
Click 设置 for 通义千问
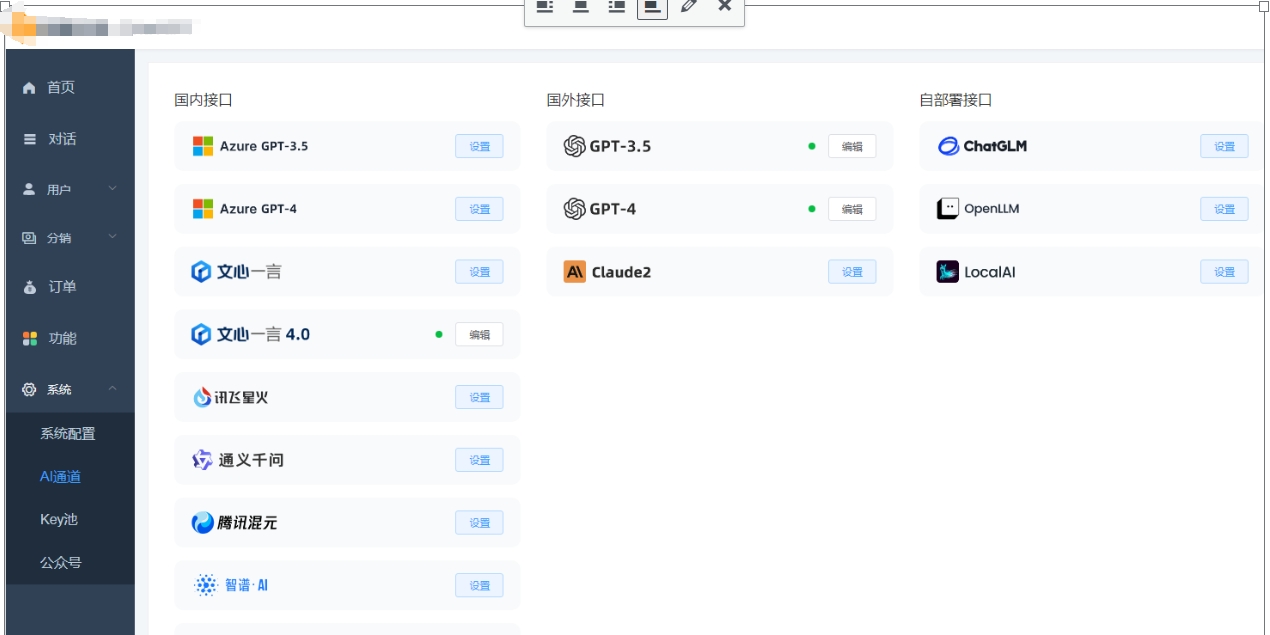coord(479,460)
